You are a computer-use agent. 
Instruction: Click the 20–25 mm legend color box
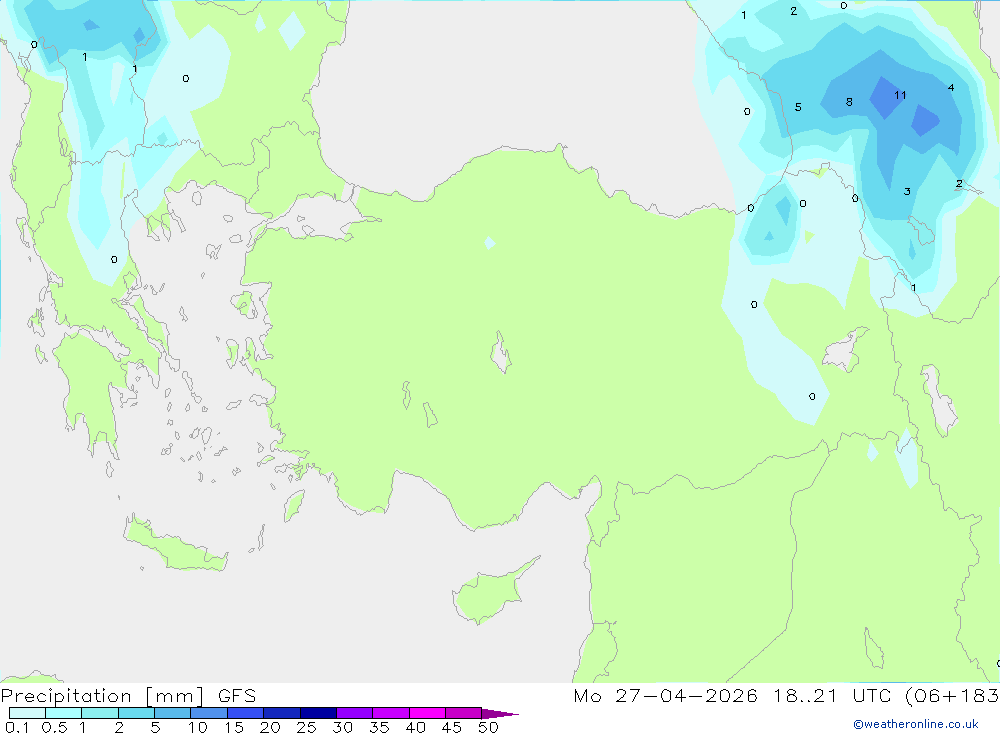click(x=282, y=713)
